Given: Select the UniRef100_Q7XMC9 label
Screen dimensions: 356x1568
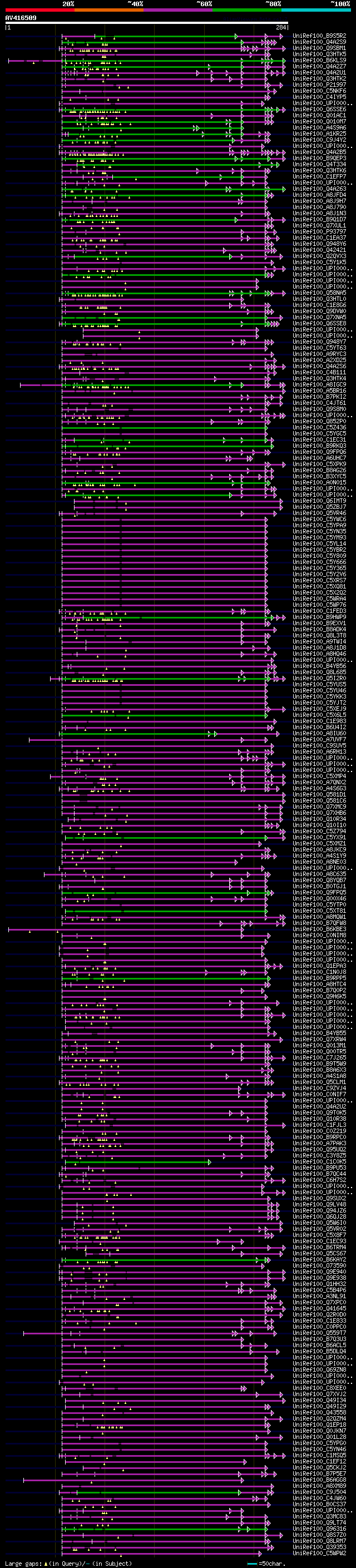Looking at the screenshot, I should (x=319, y=807).
